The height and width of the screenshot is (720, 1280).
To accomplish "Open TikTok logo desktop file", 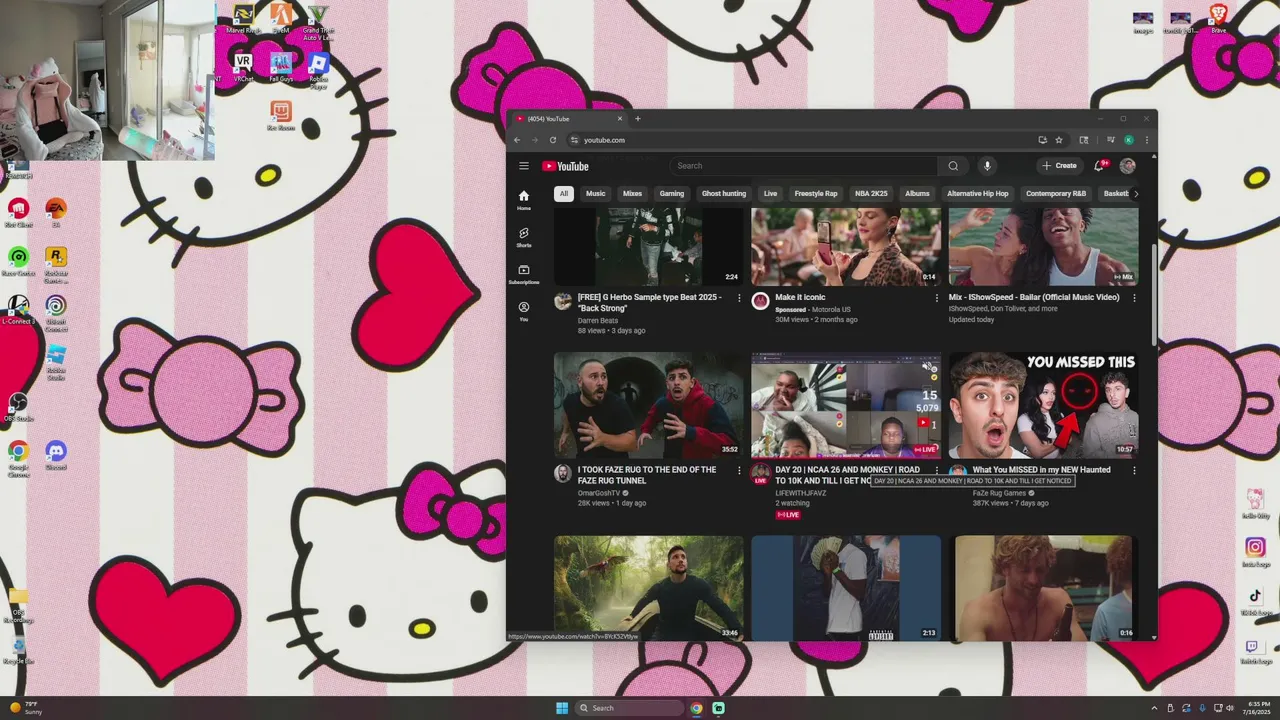I will [x=1255, y=600].
